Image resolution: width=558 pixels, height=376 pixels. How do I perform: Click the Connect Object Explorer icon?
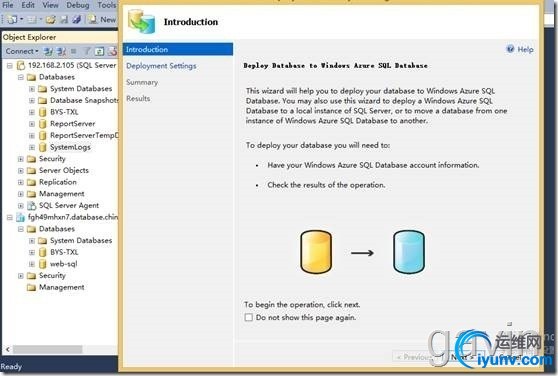(48, 52)
